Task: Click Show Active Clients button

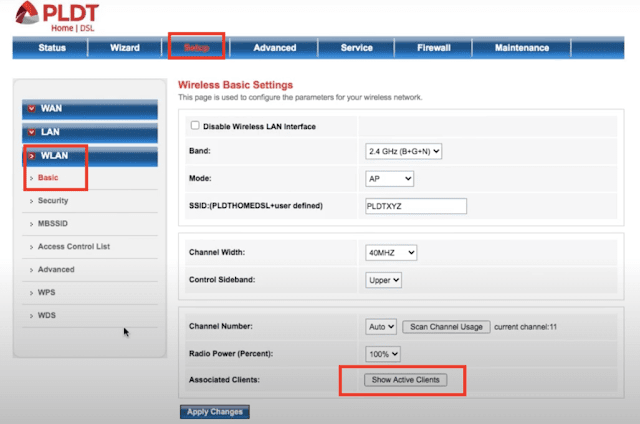Action: (405, 380)
